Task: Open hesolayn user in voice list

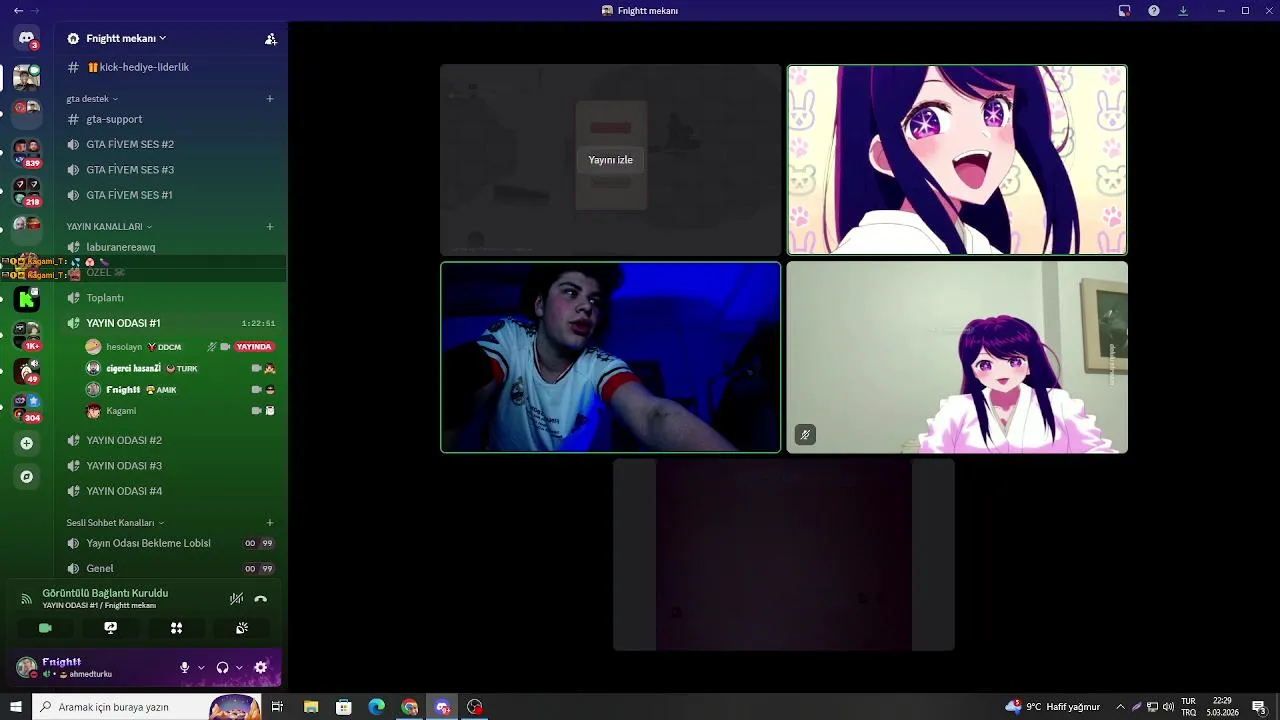Action: (x=180, y=347)
